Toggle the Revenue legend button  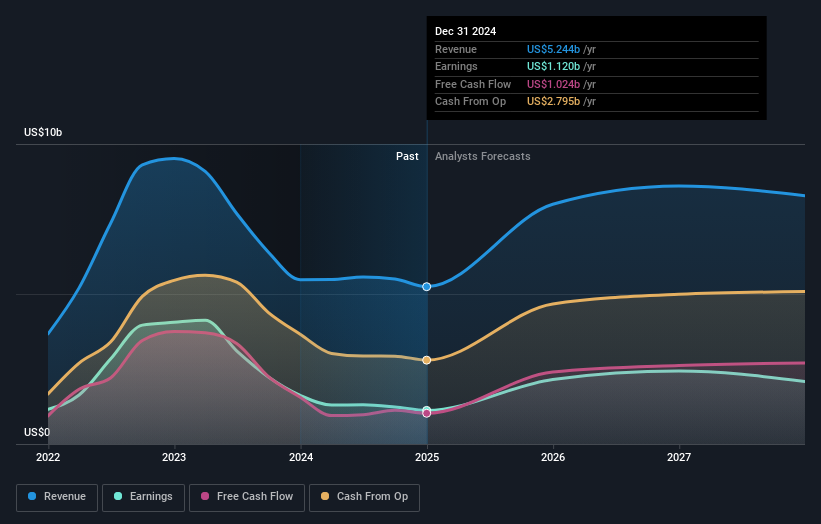[x=57, y=497]
